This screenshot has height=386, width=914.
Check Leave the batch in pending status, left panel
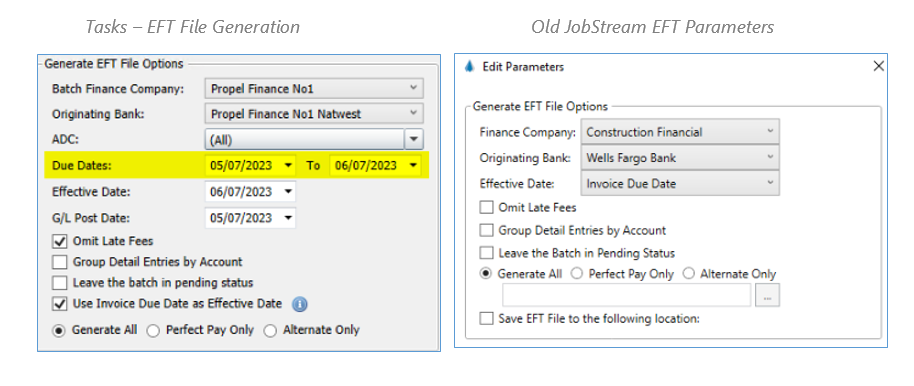[x=59, y=283]
